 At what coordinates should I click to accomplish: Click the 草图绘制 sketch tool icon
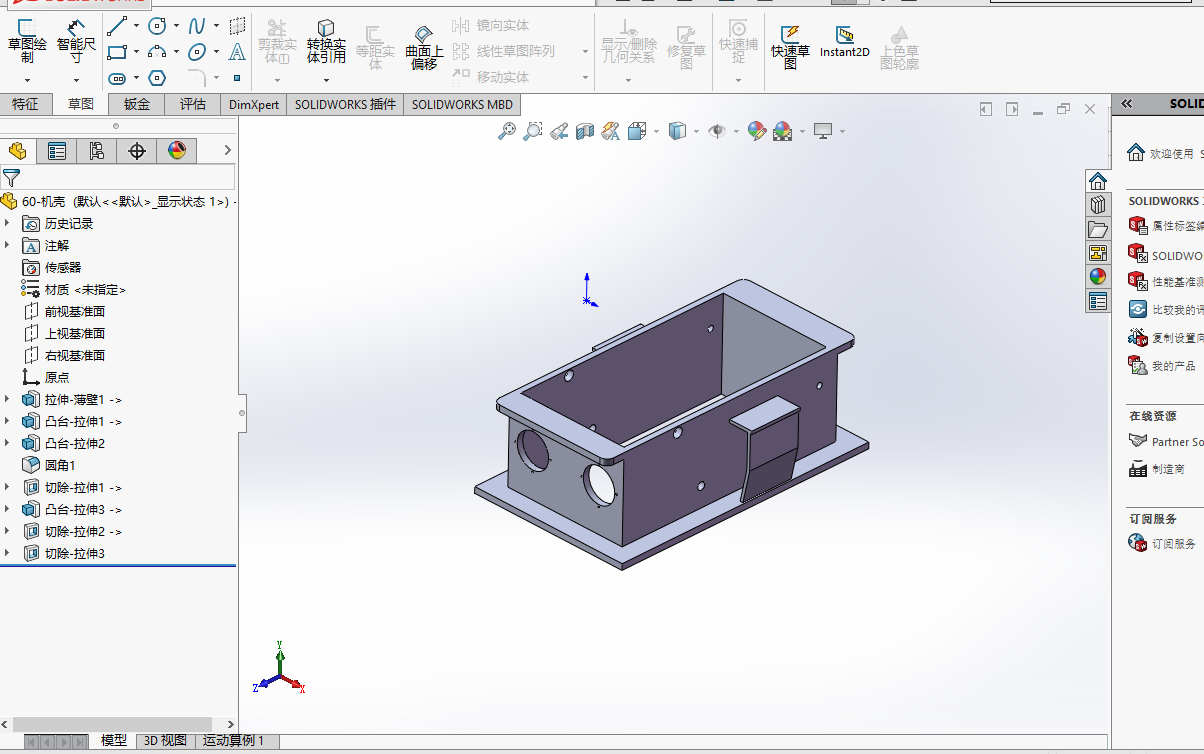(27, 28)
